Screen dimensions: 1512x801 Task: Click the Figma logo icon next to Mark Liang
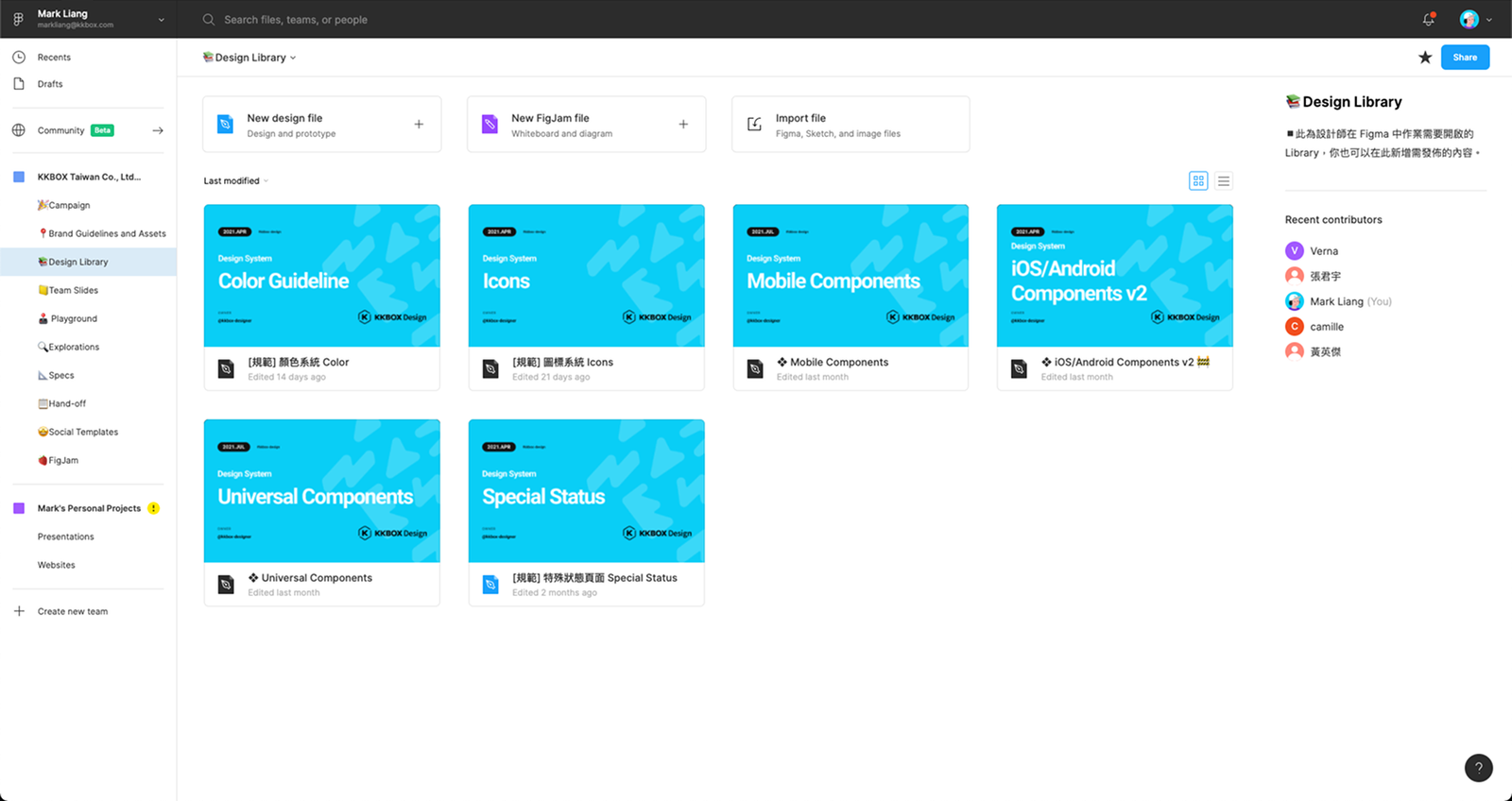18,19
